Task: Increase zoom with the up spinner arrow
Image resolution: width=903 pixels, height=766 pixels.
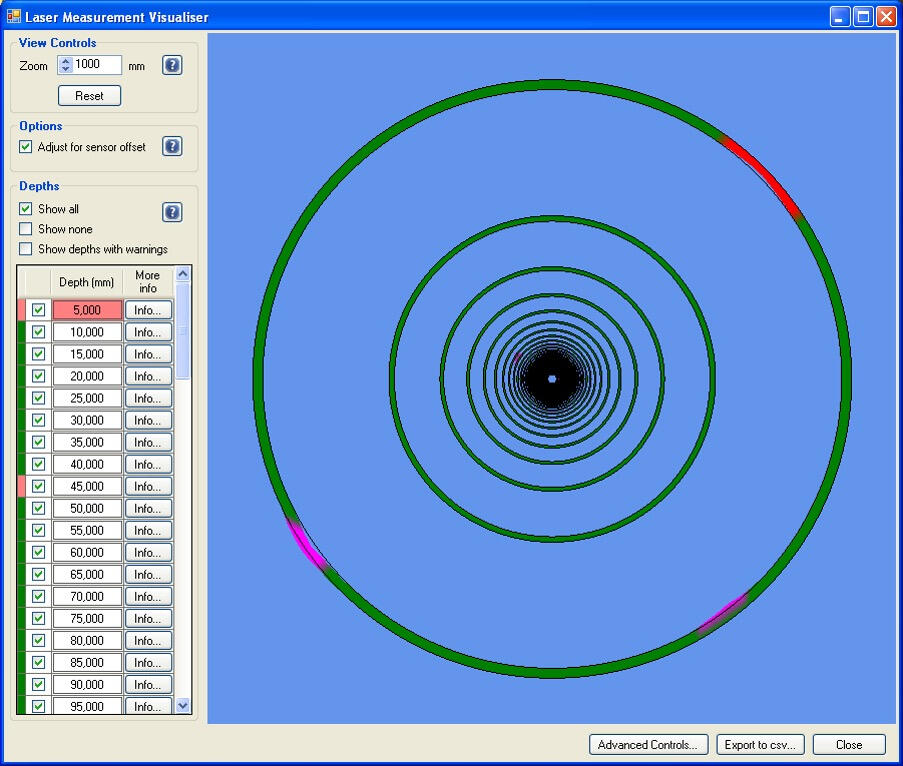Action: tap(66, 61)
